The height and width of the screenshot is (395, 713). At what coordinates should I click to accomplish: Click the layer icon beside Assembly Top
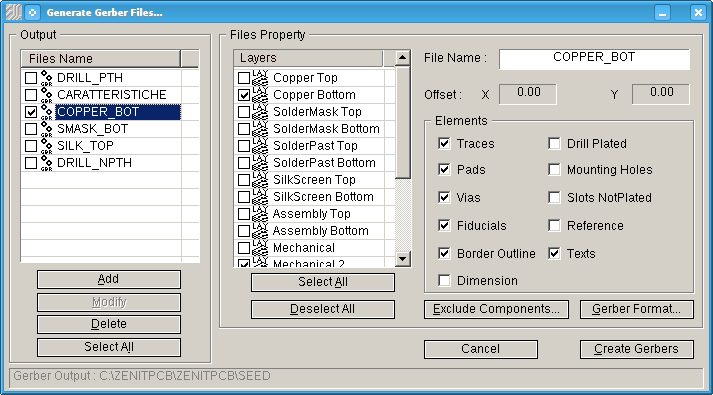pyautogui.click(x=260, y=214)
